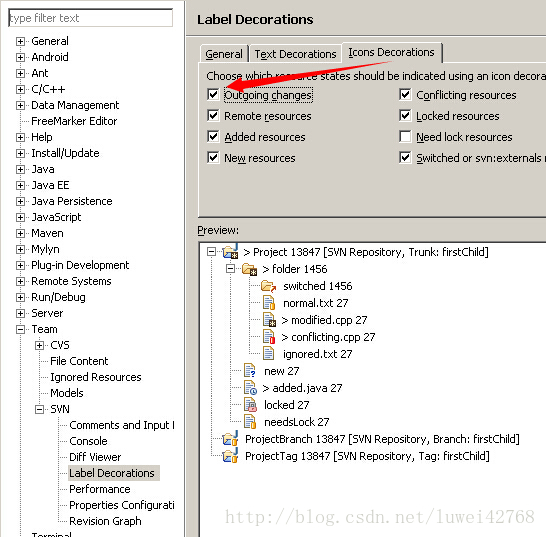Switch to the Text Decorations tab
Viewport: 546px width, 537px height.
click(x=295, y=54)
